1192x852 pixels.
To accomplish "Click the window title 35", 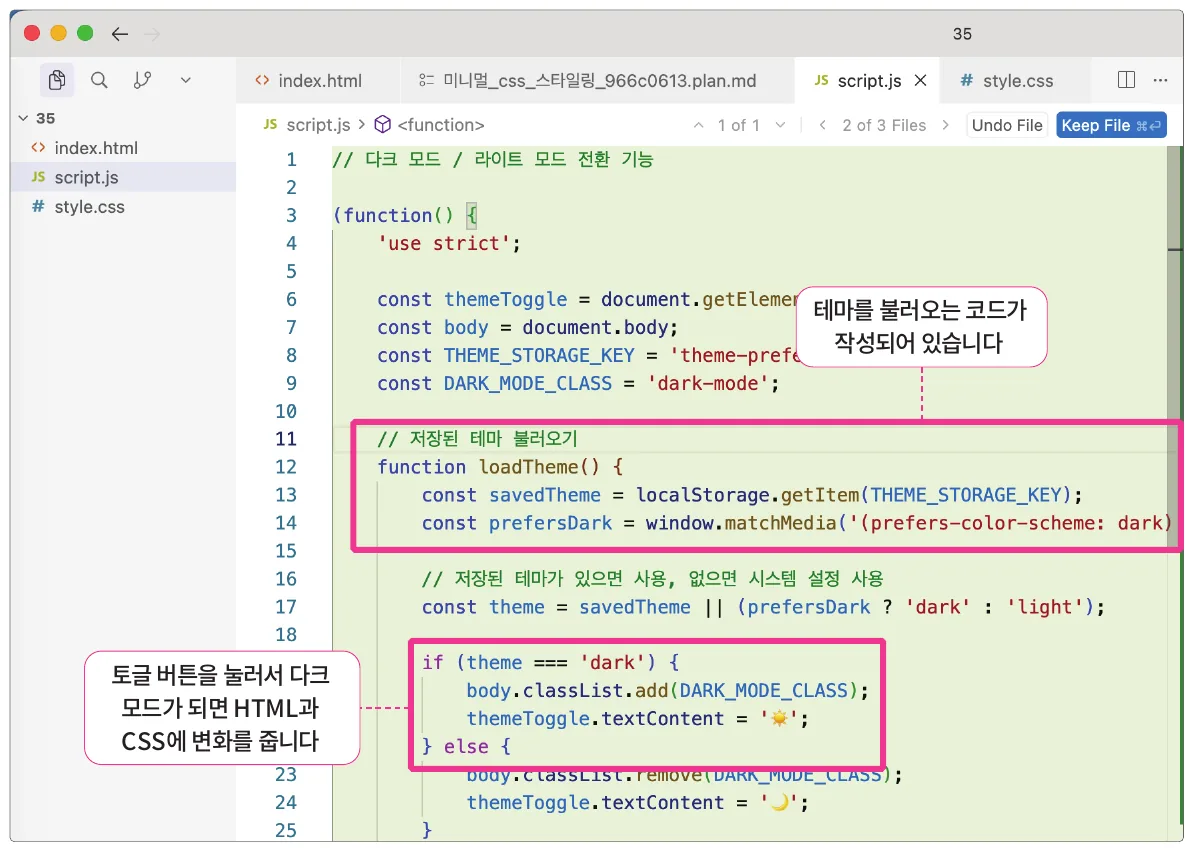I will pos(962,33).
